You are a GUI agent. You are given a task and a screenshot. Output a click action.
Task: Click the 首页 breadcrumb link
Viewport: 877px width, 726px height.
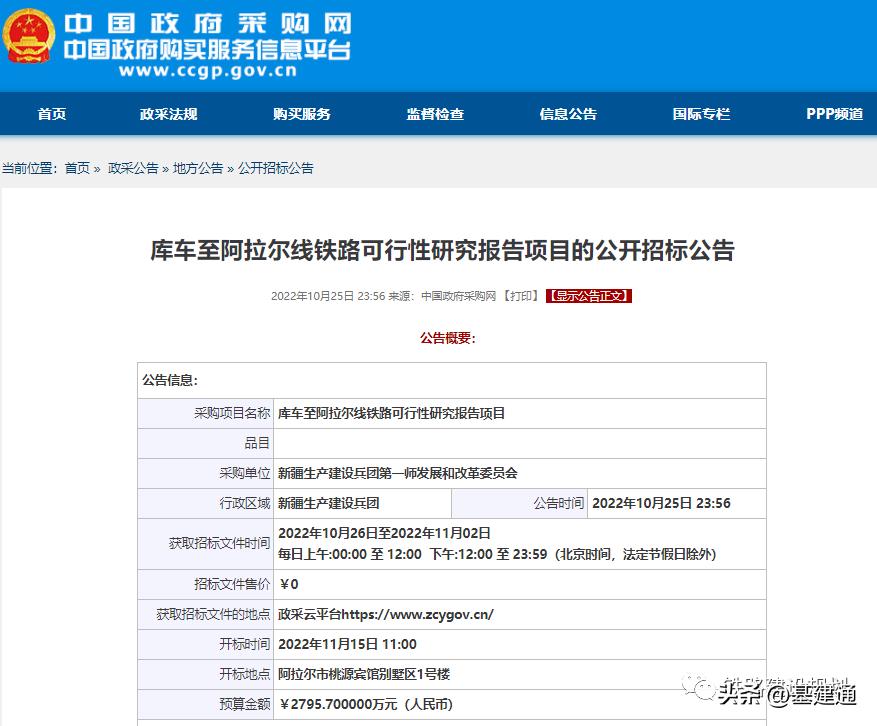click(x=76, y=168)
